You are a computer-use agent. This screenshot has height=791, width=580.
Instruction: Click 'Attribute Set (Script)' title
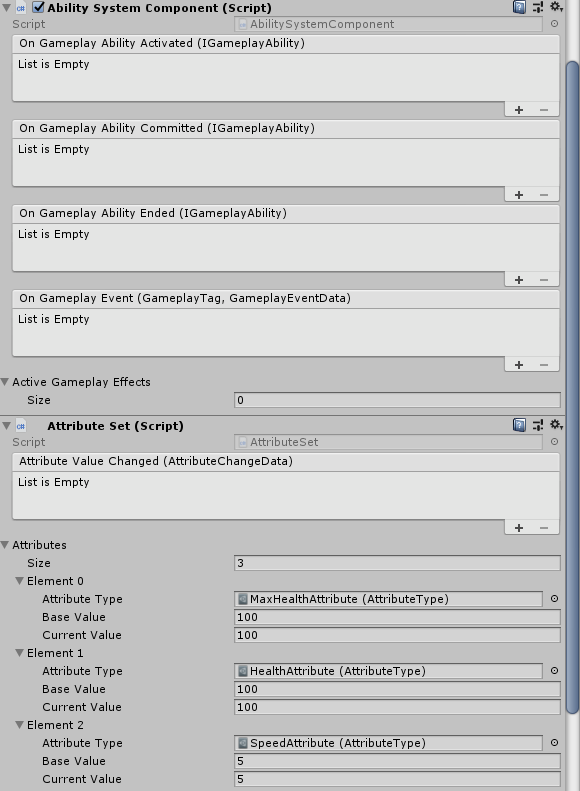point(115,426)
